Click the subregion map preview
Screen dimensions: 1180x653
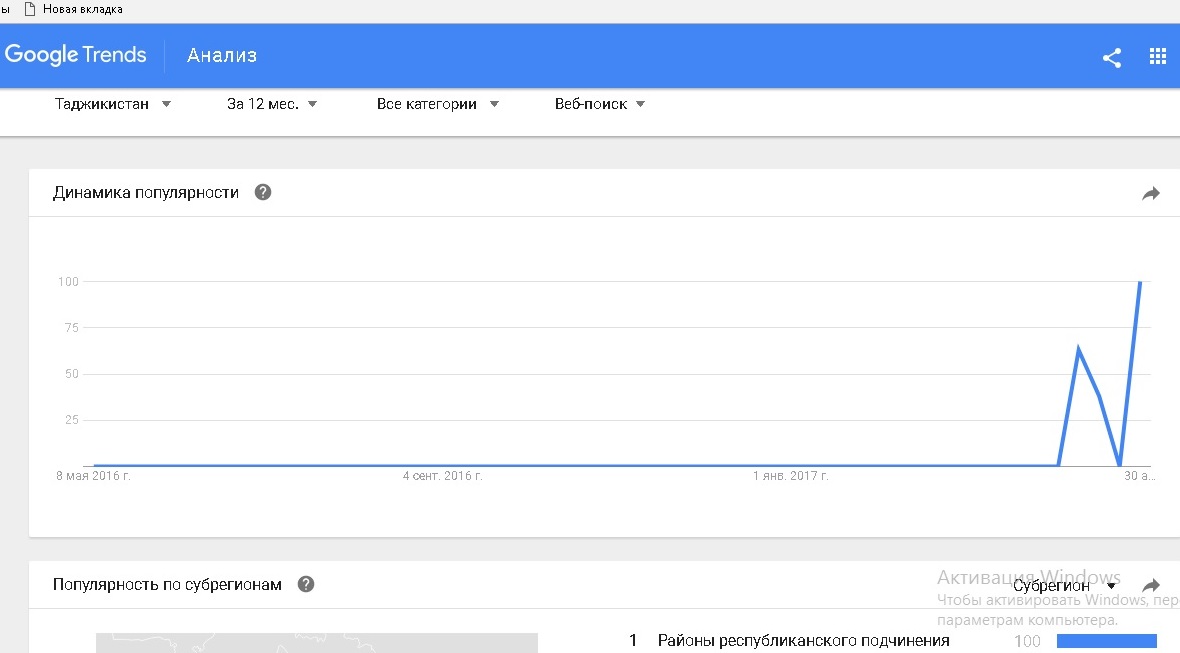[x=316, y=642]
